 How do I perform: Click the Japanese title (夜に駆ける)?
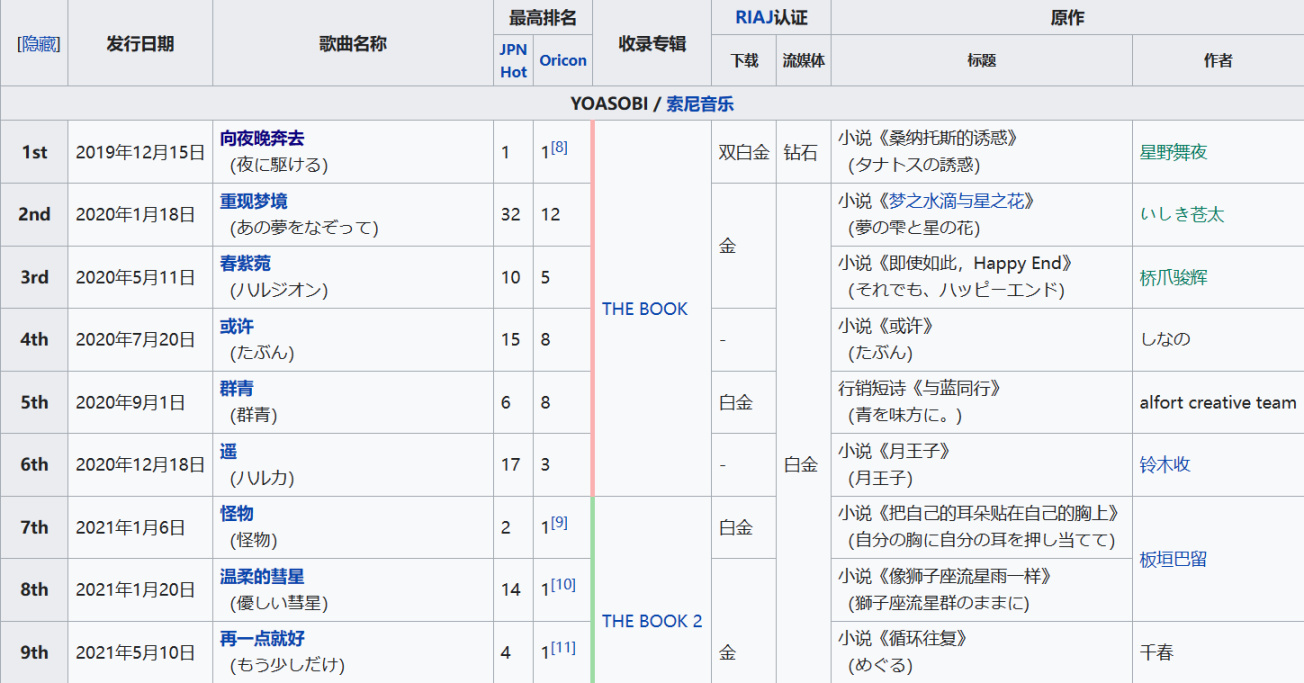pos(279,165)
